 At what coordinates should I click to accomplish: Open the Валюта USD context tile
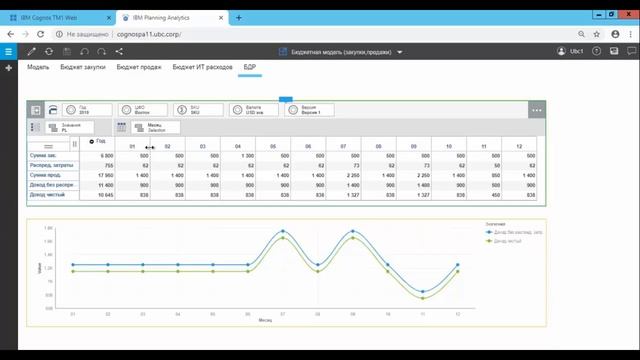click(x=254, y=110)
